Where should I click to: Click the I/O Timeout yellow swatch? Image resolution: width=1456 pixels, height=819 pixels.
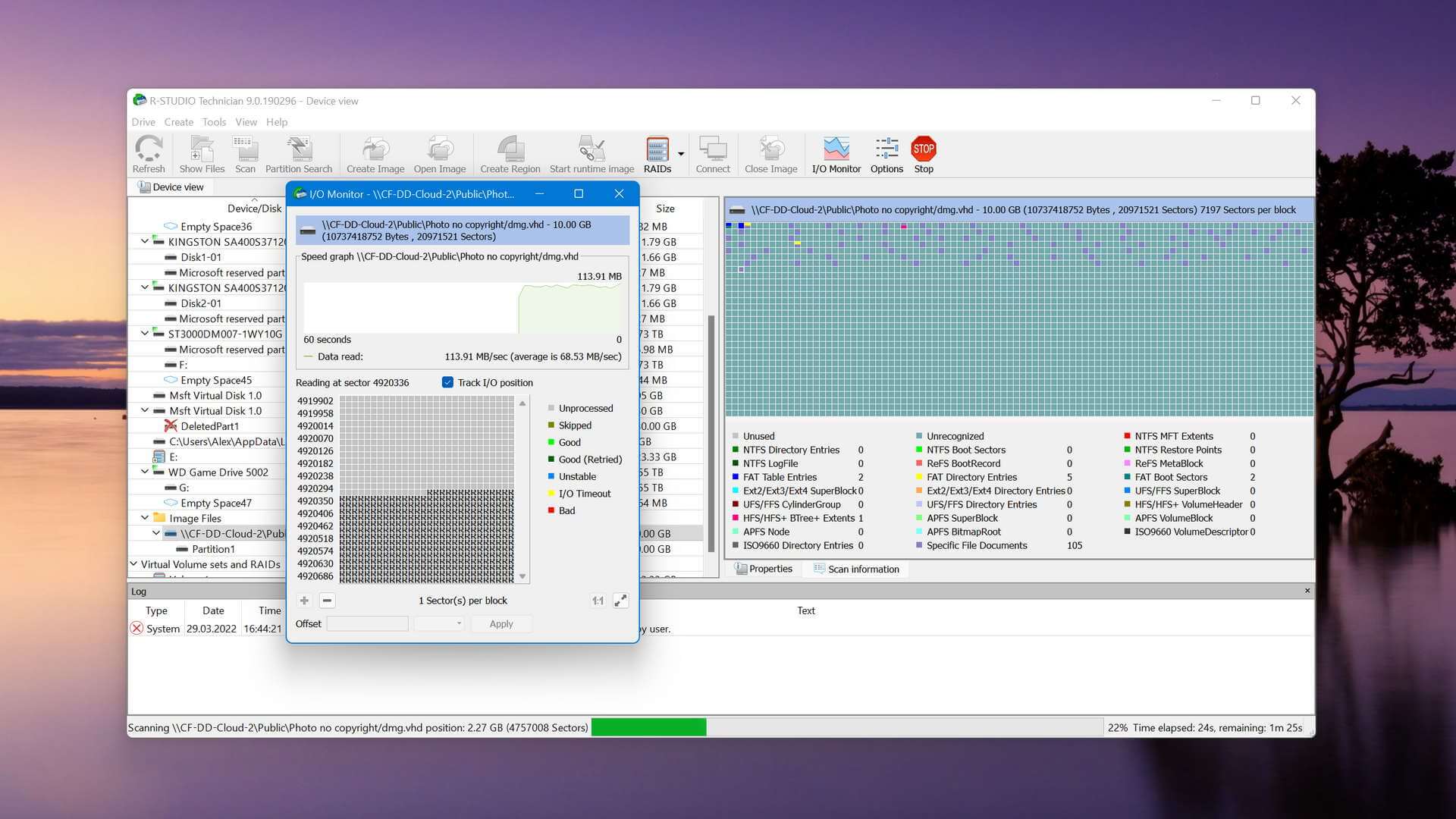551,494
